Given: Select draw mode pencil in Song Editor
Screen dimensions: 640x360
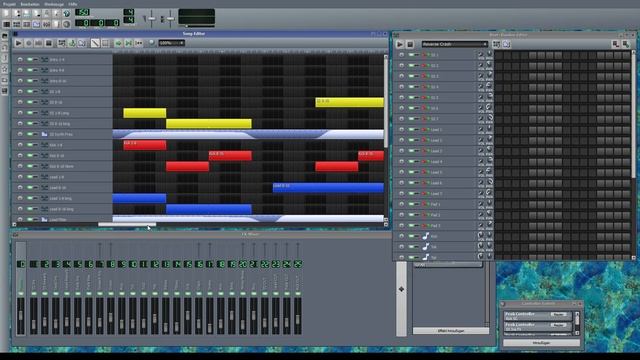Looking at the screenshot, I should (95, 43).
